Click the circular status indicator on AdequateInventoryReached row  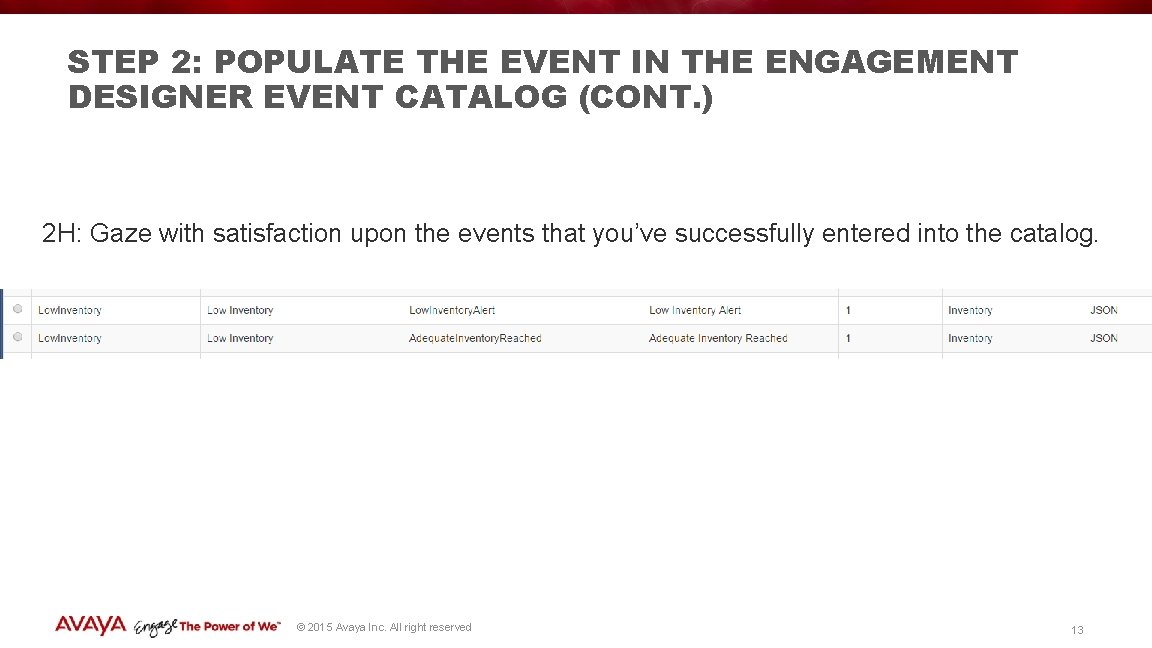(x=17, y=338)
